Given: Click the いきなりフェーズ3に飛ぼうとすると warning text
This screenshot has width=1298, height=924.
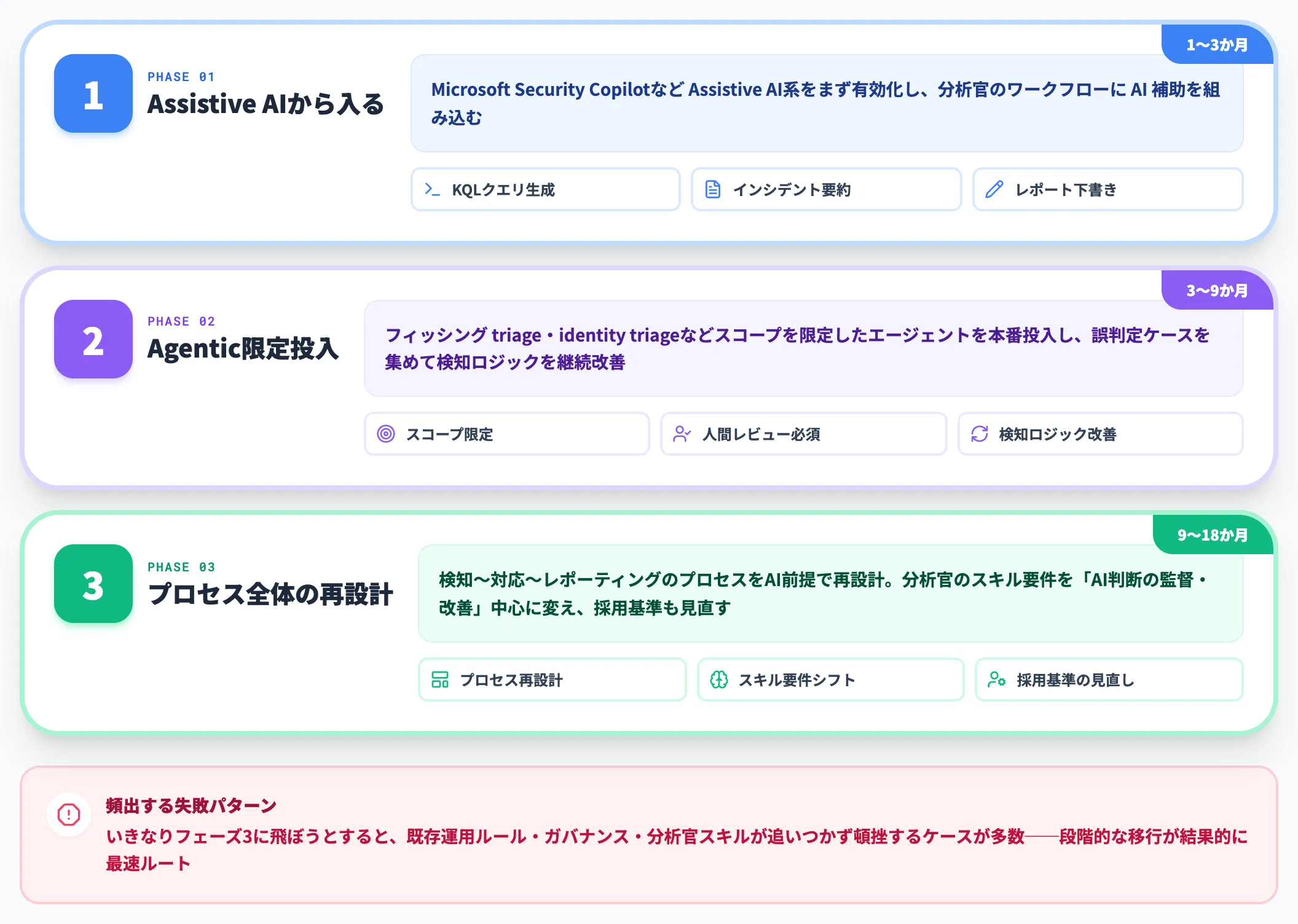Looking at the screenshot, I should click(677, 850).
